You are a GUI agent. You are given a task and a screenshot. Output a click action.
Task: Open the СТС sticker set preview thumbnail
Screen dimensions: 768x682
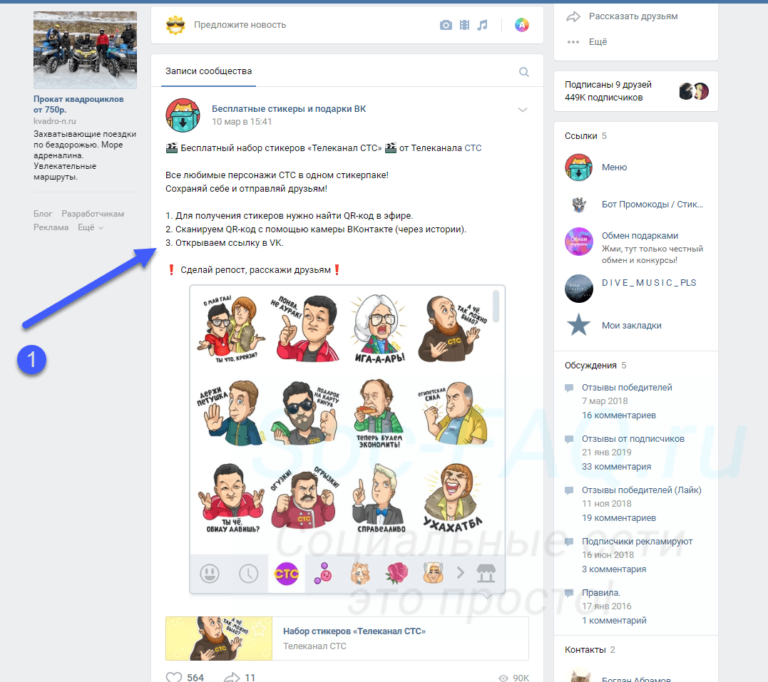click(x=219, y=638)
